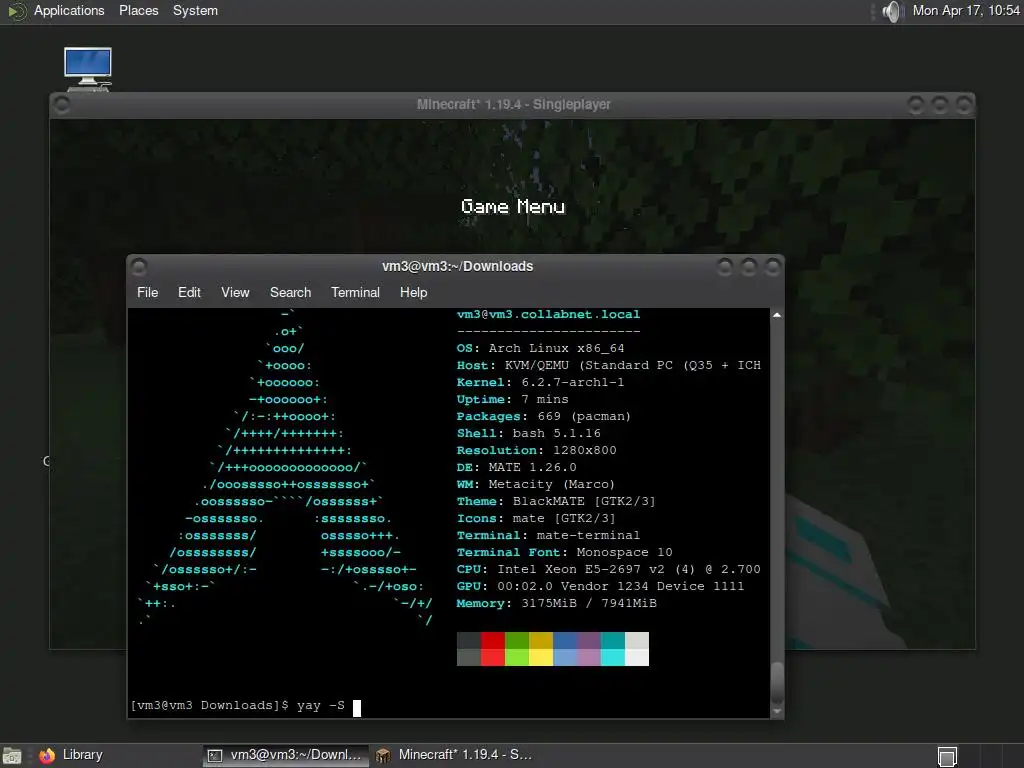Screen dimensions: 1024x768
Task: Click the terminal icon in the taskbar button
Action: [x=215, y=756]
